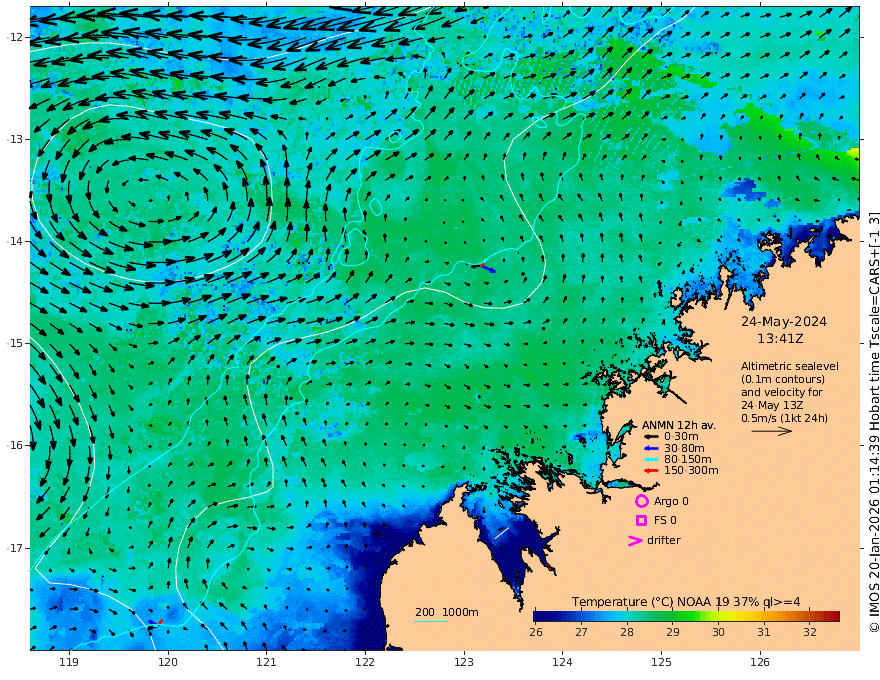Click the blue 30-80m legend arrow

click(650, 448)
